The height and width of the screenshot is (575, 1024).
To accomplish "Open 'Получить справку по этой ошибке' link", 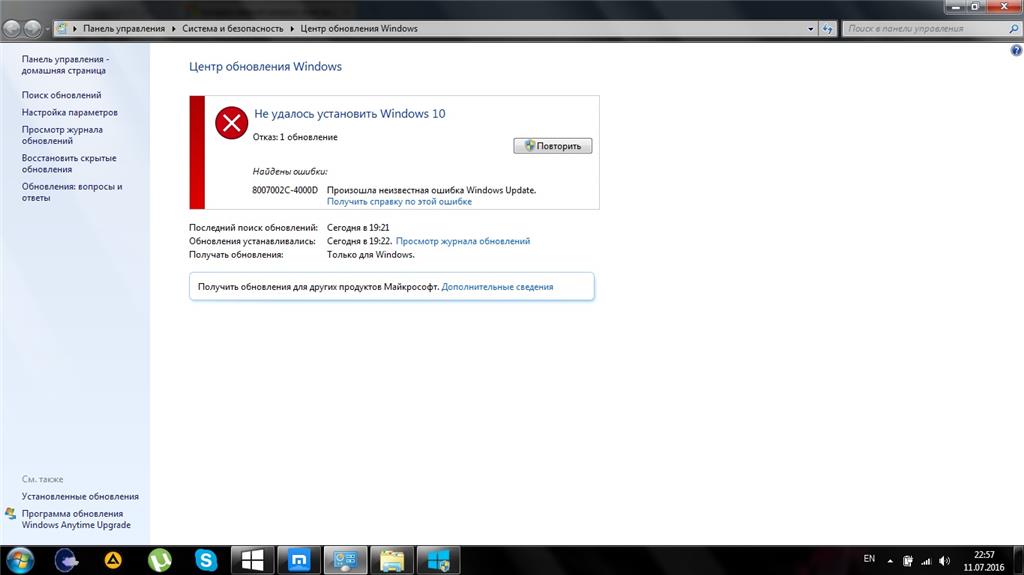I will [399, 201].
